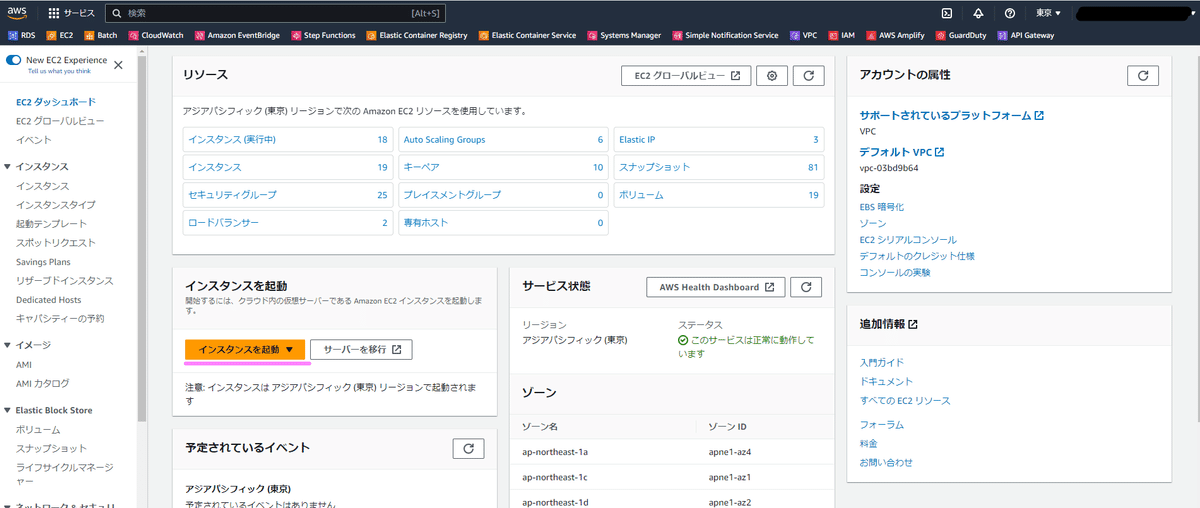Select イベント in sidebar
1200x508 pixels.
(x=34, y=140)
